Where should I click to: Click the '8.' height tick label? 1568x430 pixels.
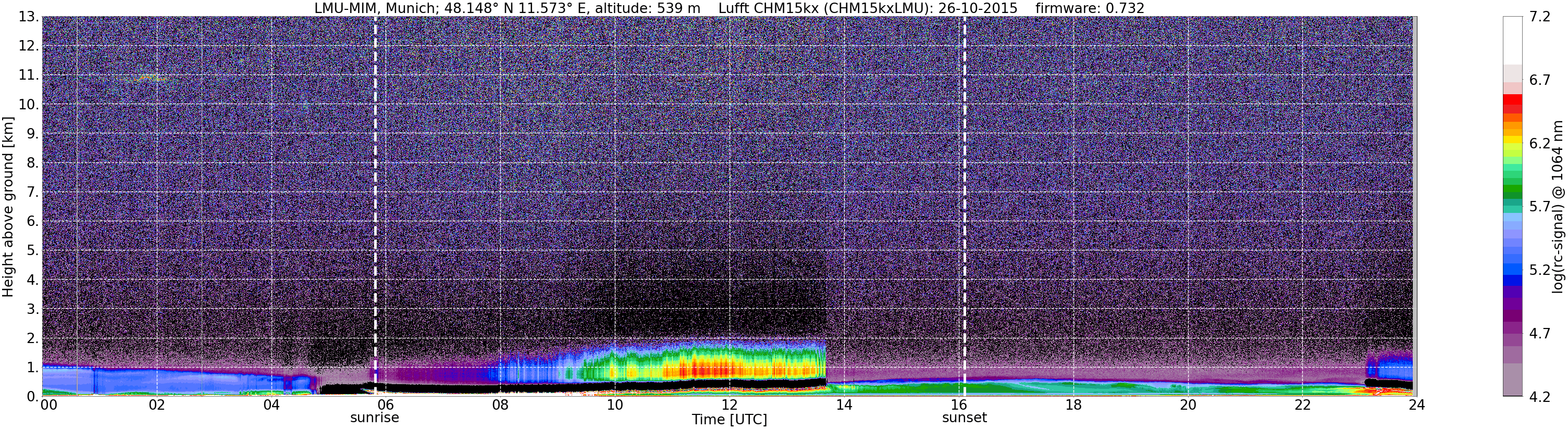click(33, 163)
